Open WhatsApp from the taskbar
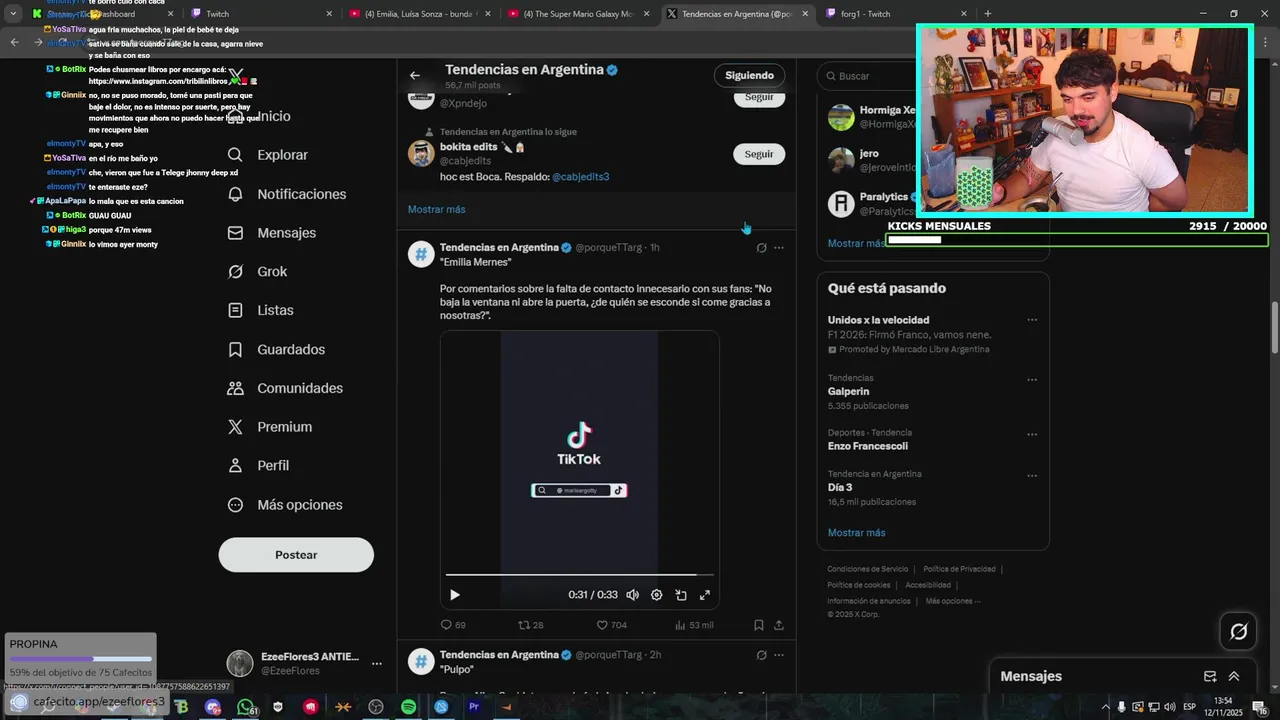Viewport: 1280px width, 720px height. [246, 707]
